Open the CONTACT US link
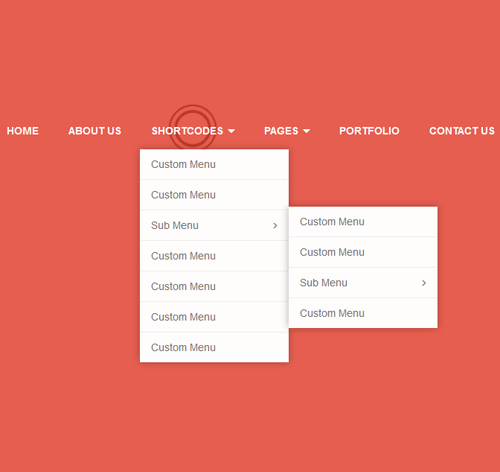 tap(462, 131)
